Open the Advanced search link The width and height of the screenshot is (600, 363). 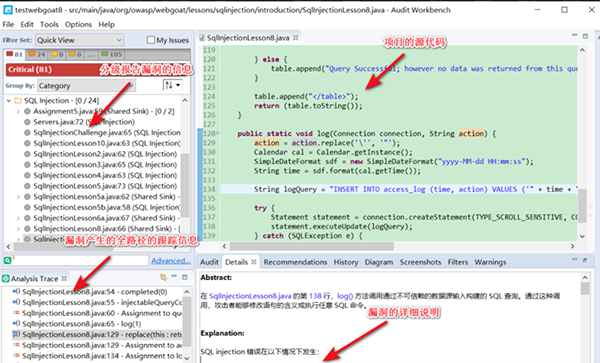tap(171, 261)
